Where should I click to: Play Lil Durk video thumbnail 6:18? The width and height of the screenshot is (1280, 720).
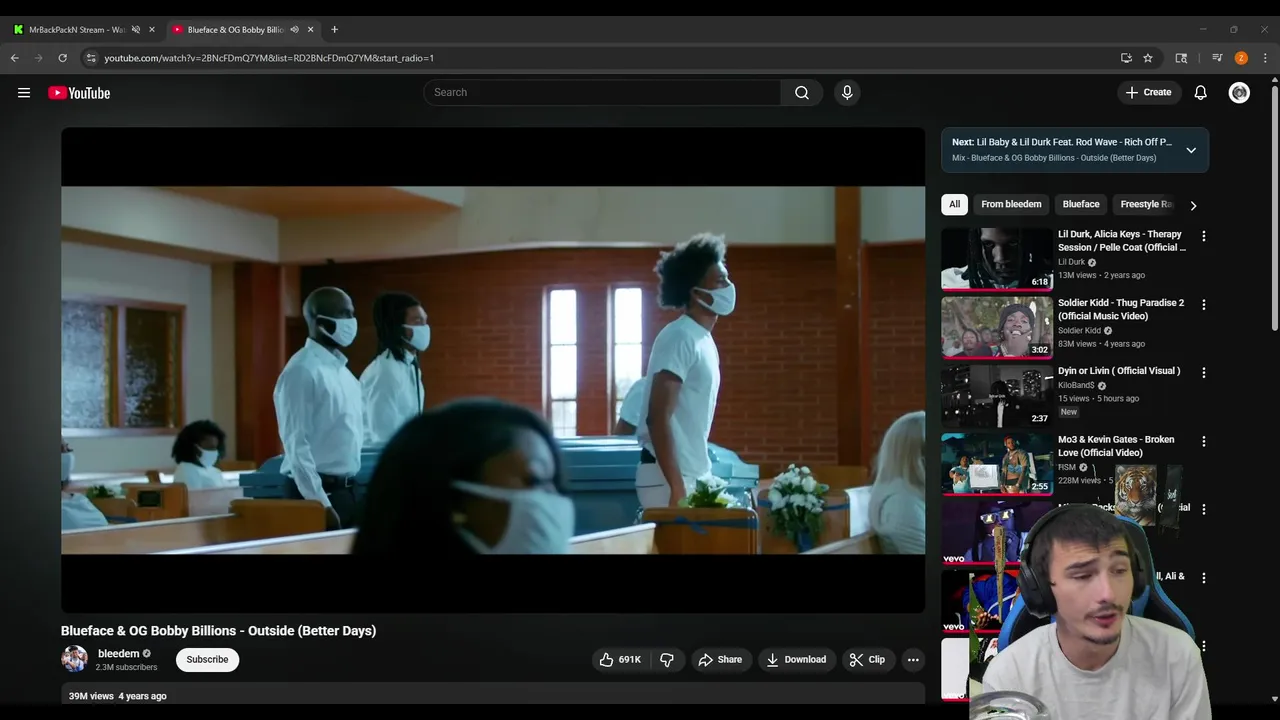[x=997, y=259]
